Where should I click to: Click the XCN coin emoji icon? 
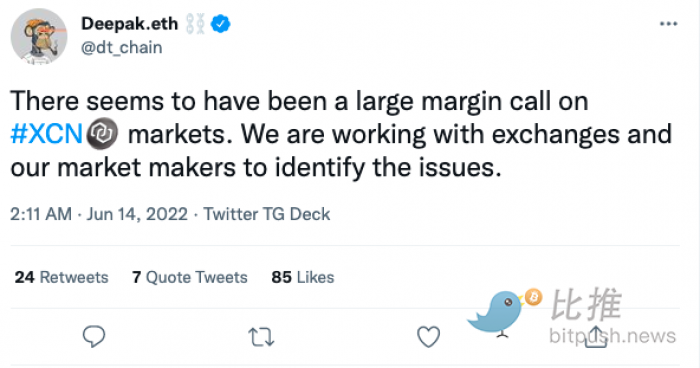[x=102, y=134]
